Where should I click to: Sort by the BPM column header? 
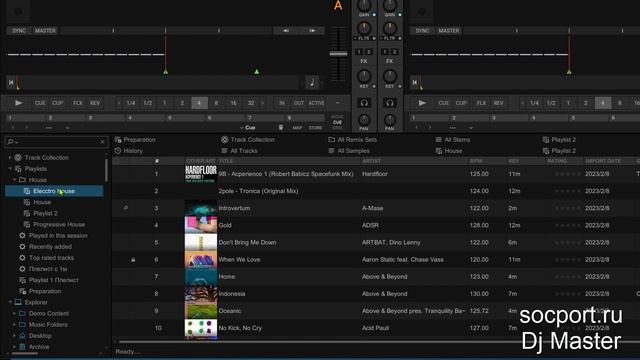point(476,161)
